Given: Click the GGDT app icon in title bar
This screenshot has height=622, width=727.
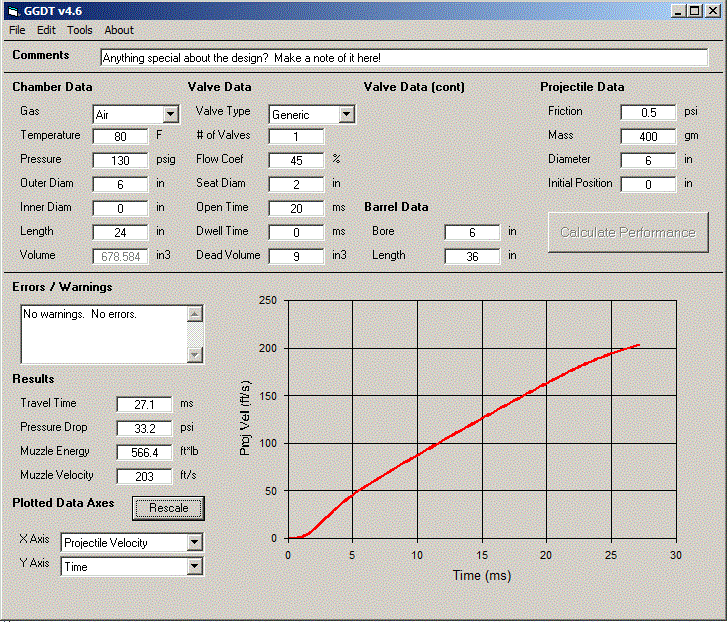Looking at the screenshot, I should click(14, 10).
